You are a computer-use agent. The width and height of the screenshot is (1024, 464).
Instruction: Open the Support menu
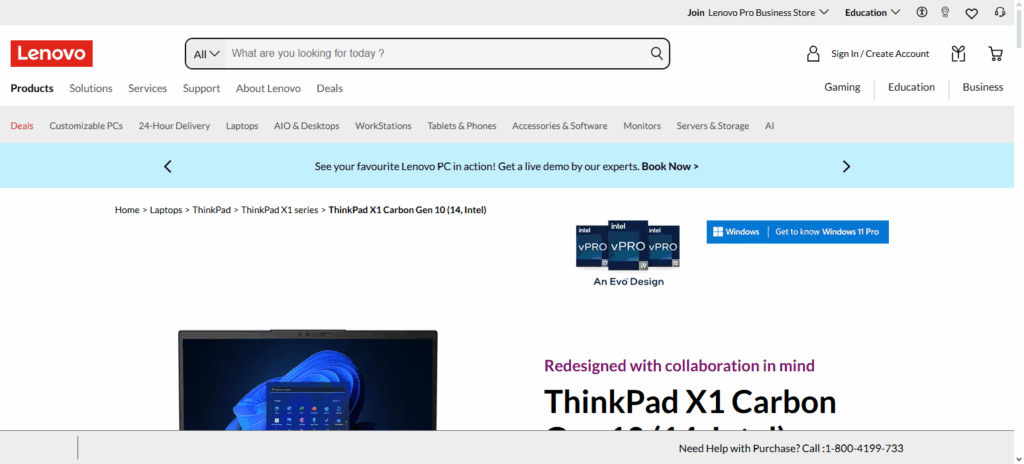point(201,88)
